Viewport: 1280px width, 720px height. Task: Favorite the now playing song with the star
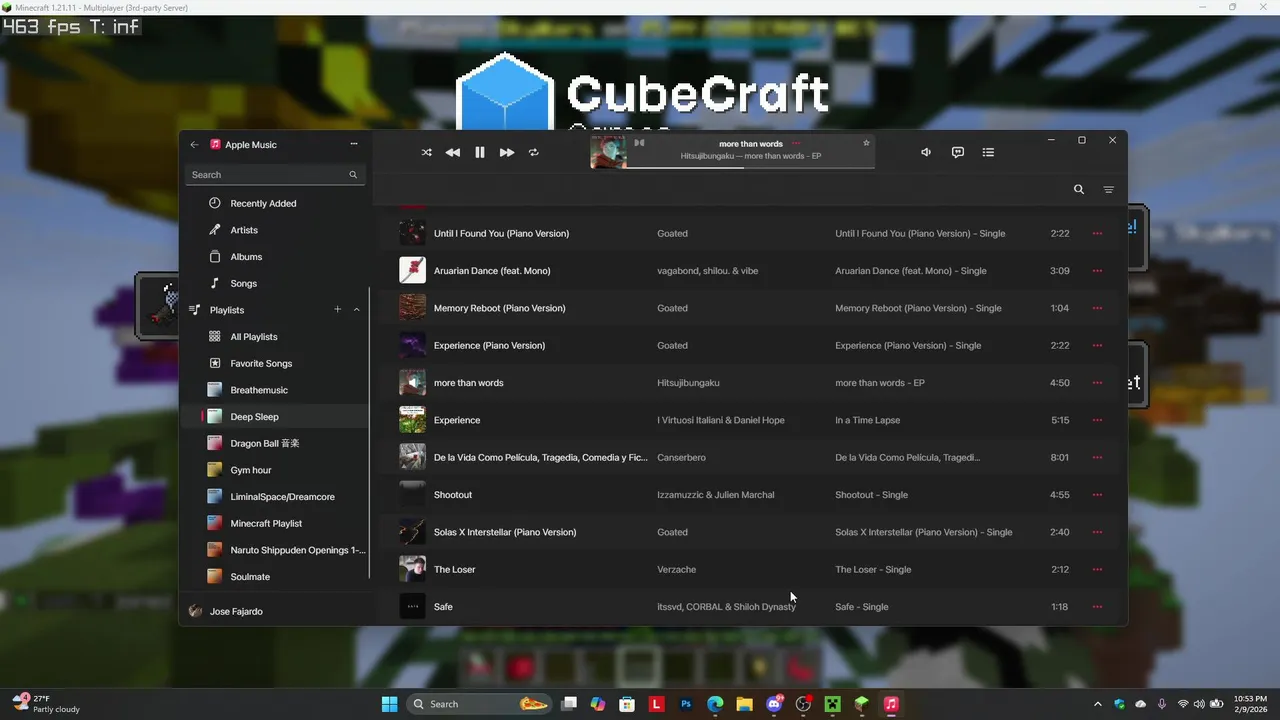(866, 143)
